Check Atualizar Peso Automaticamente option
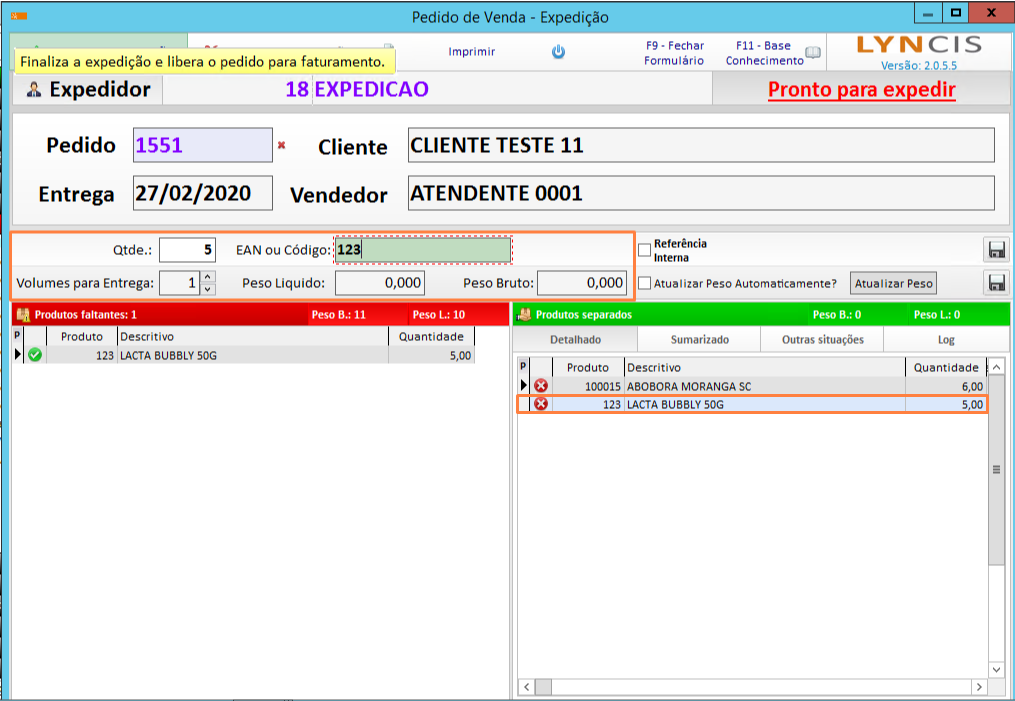1015x701 pixels. 645,283
